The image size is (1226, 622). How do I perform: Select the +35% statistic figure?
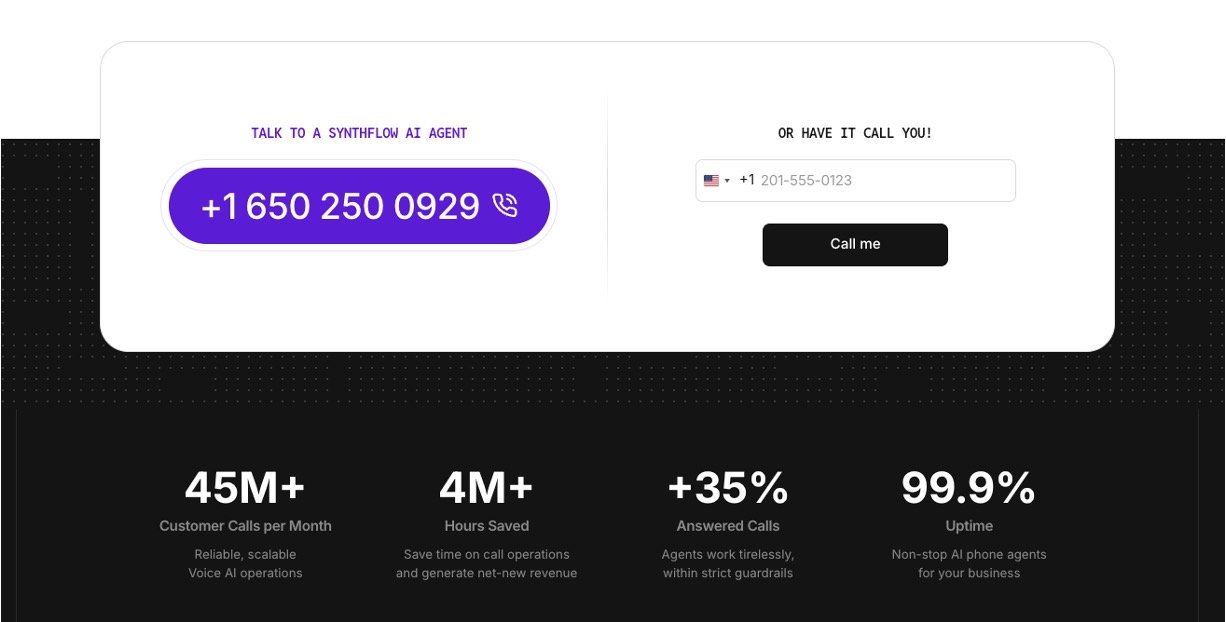(x=728, y=488)
